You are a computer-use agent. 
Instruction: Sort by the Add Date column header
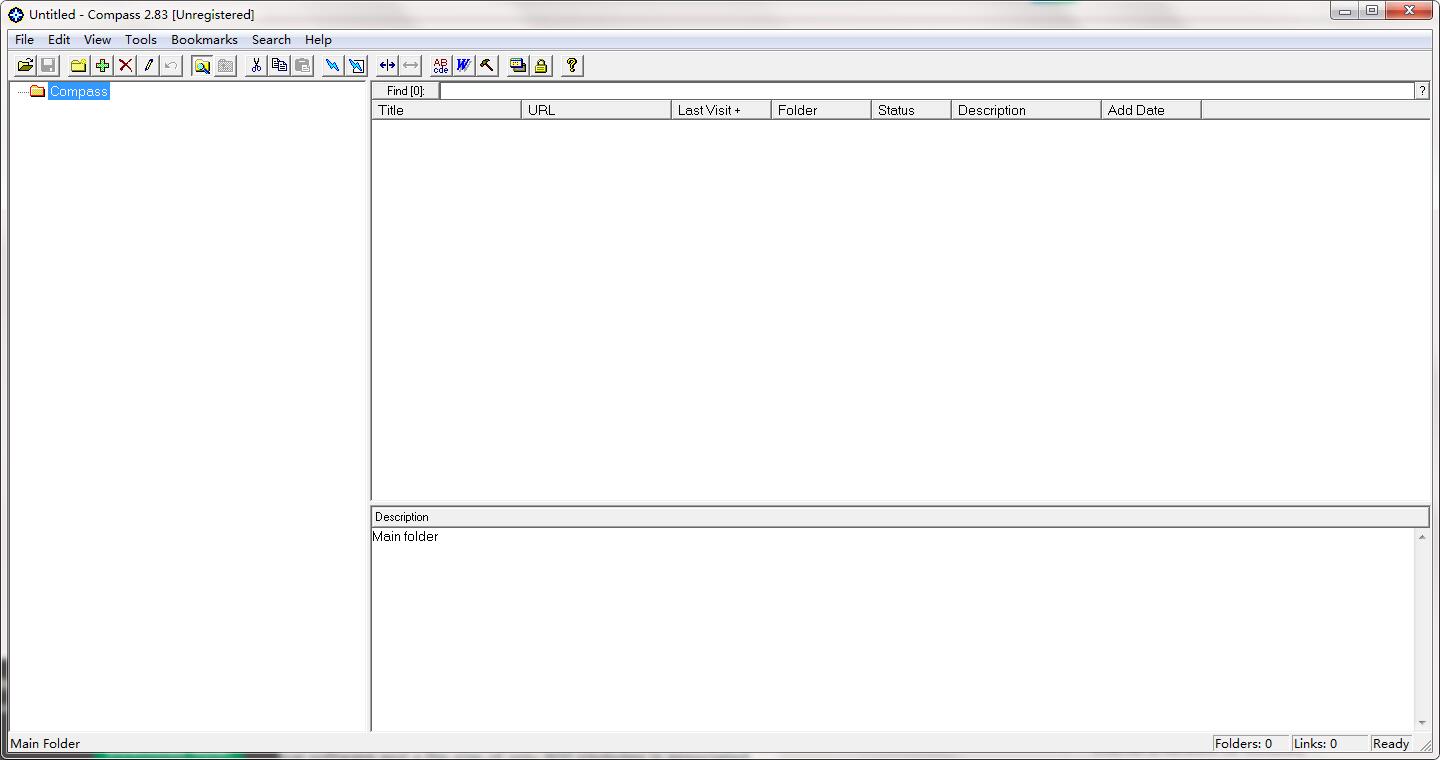coord(1151,110)
